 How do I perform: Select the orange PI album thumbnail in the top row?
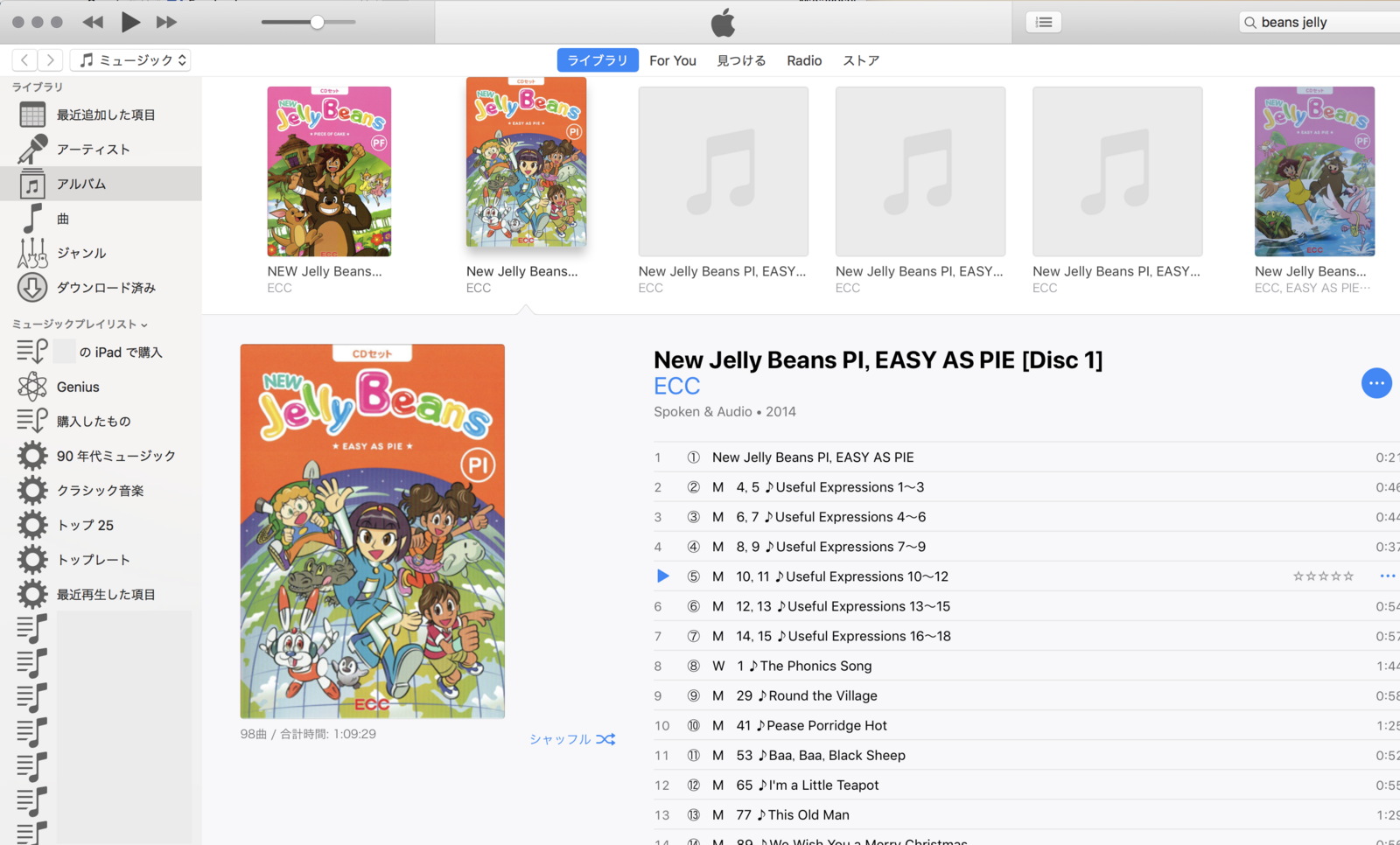[526, 163]
